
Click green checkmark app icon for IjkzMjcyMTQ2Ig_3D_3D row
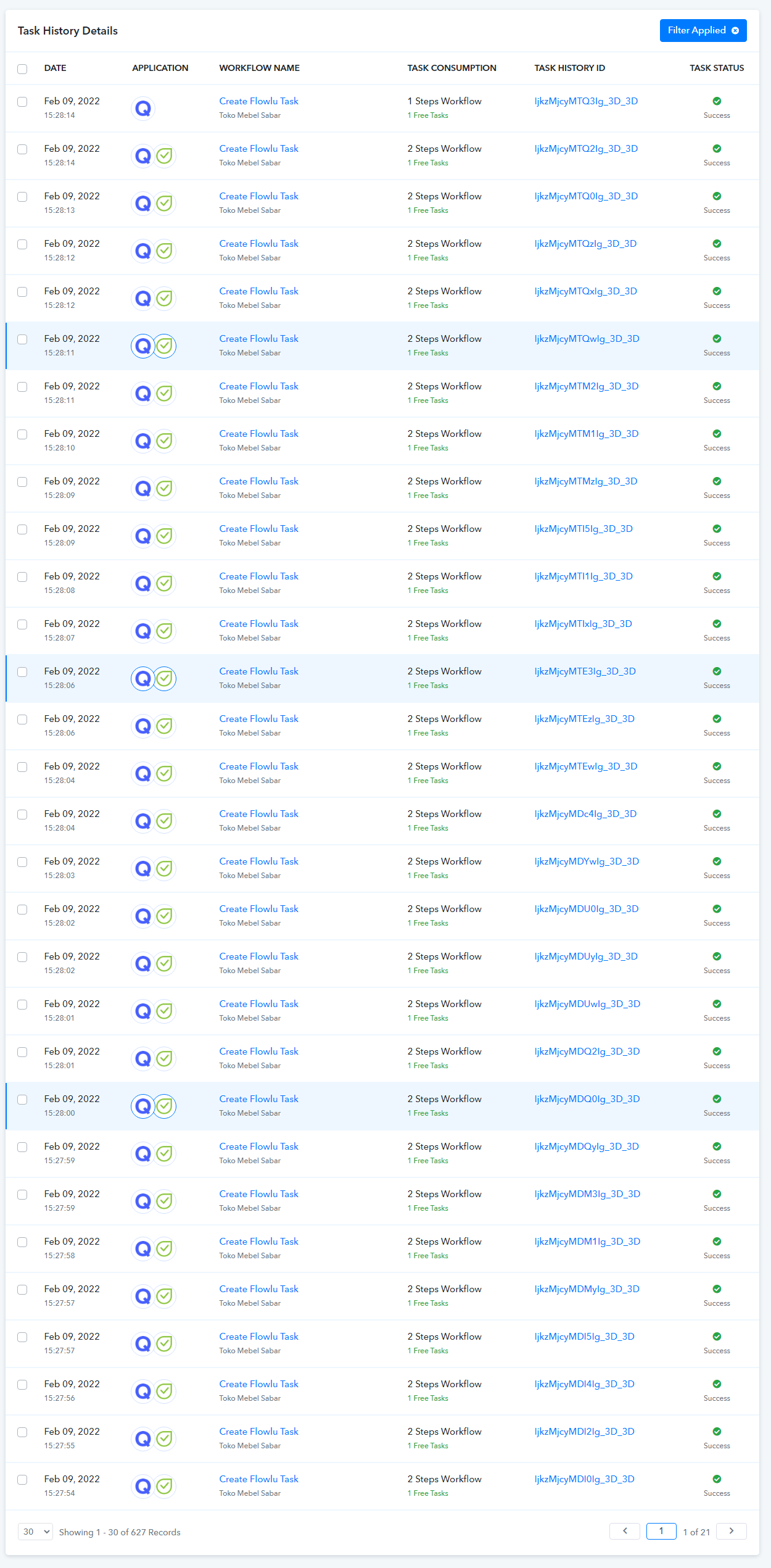(164, 156)
